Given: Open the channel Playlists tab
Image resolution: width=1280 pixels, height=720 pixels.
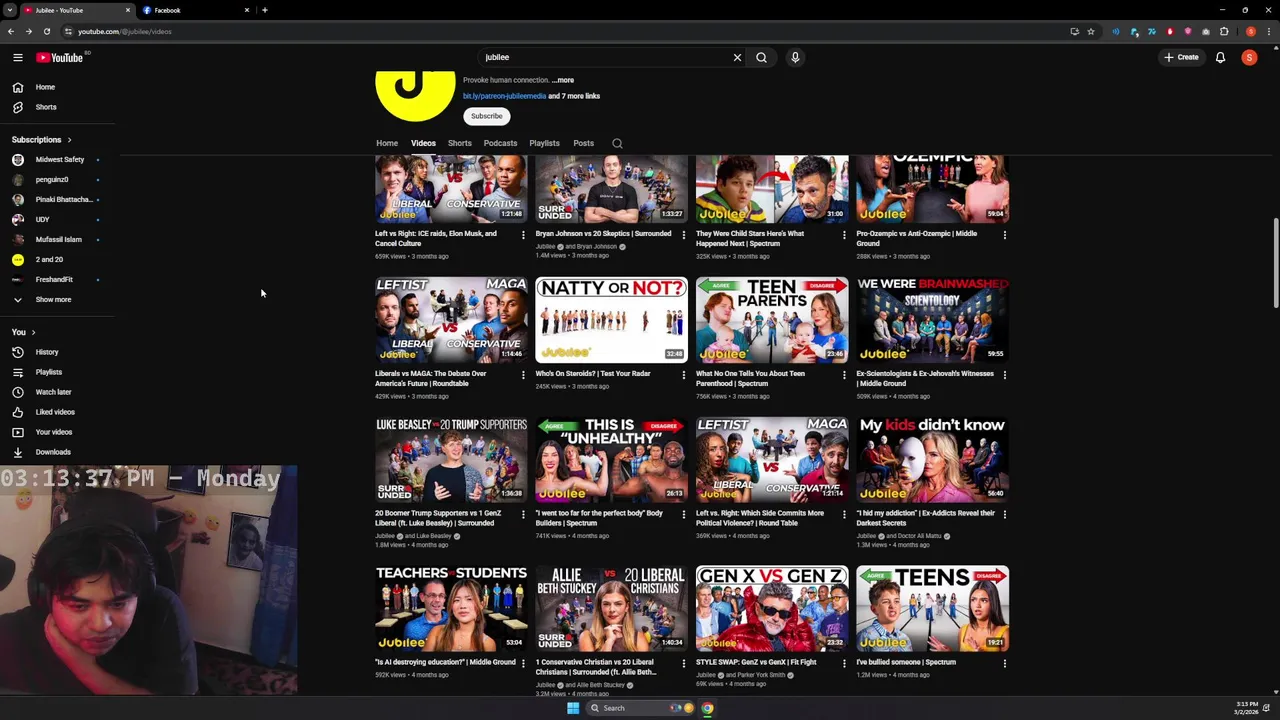Looking at the screenshot, I should point(544,143).
